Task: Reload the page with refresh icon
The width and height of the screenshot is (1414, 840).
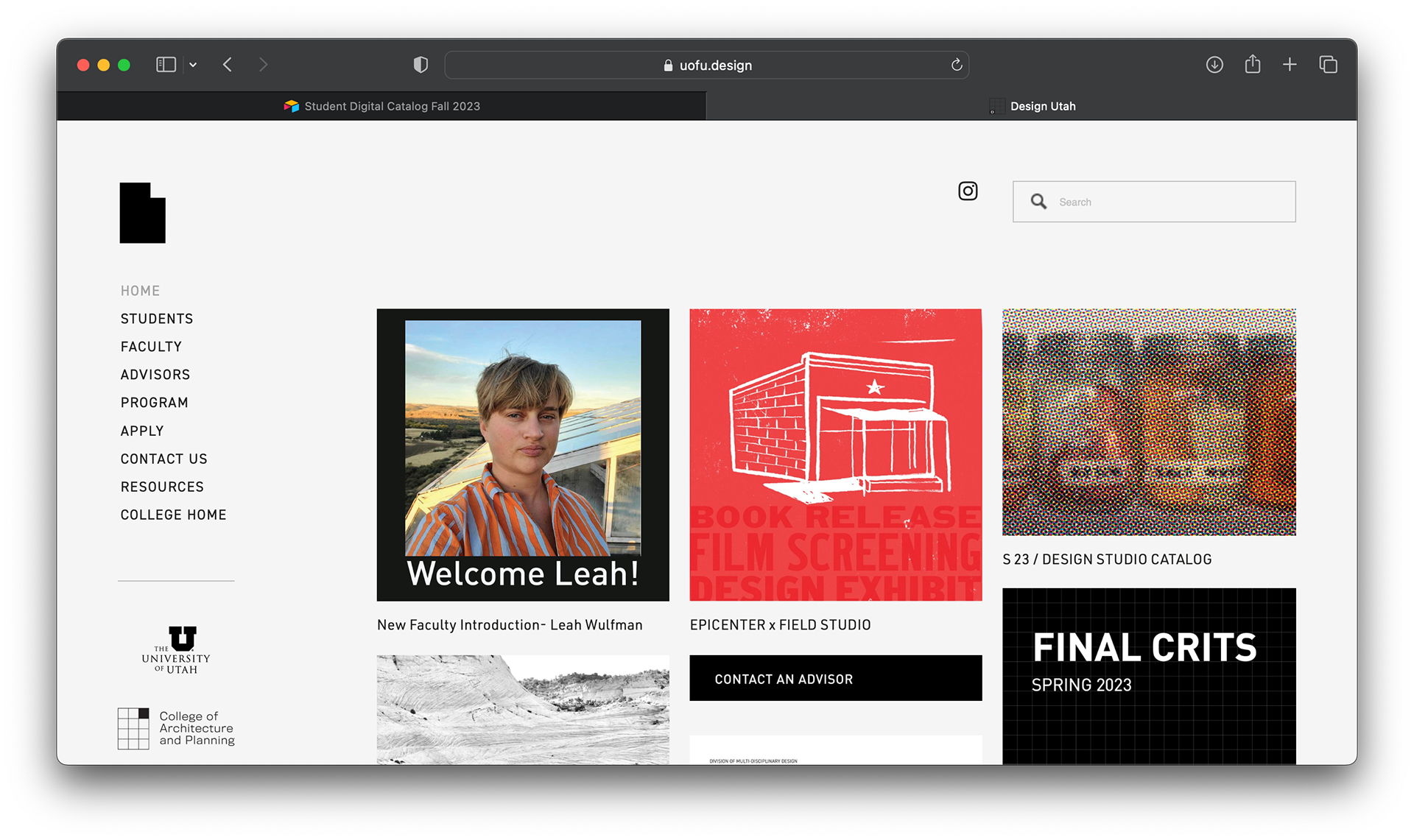Action: click(957, 65)
